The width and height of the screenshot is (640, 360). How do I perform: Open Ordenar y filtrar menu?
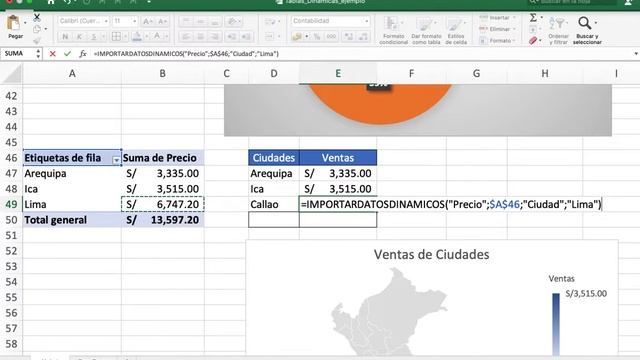tap(558, 30)
